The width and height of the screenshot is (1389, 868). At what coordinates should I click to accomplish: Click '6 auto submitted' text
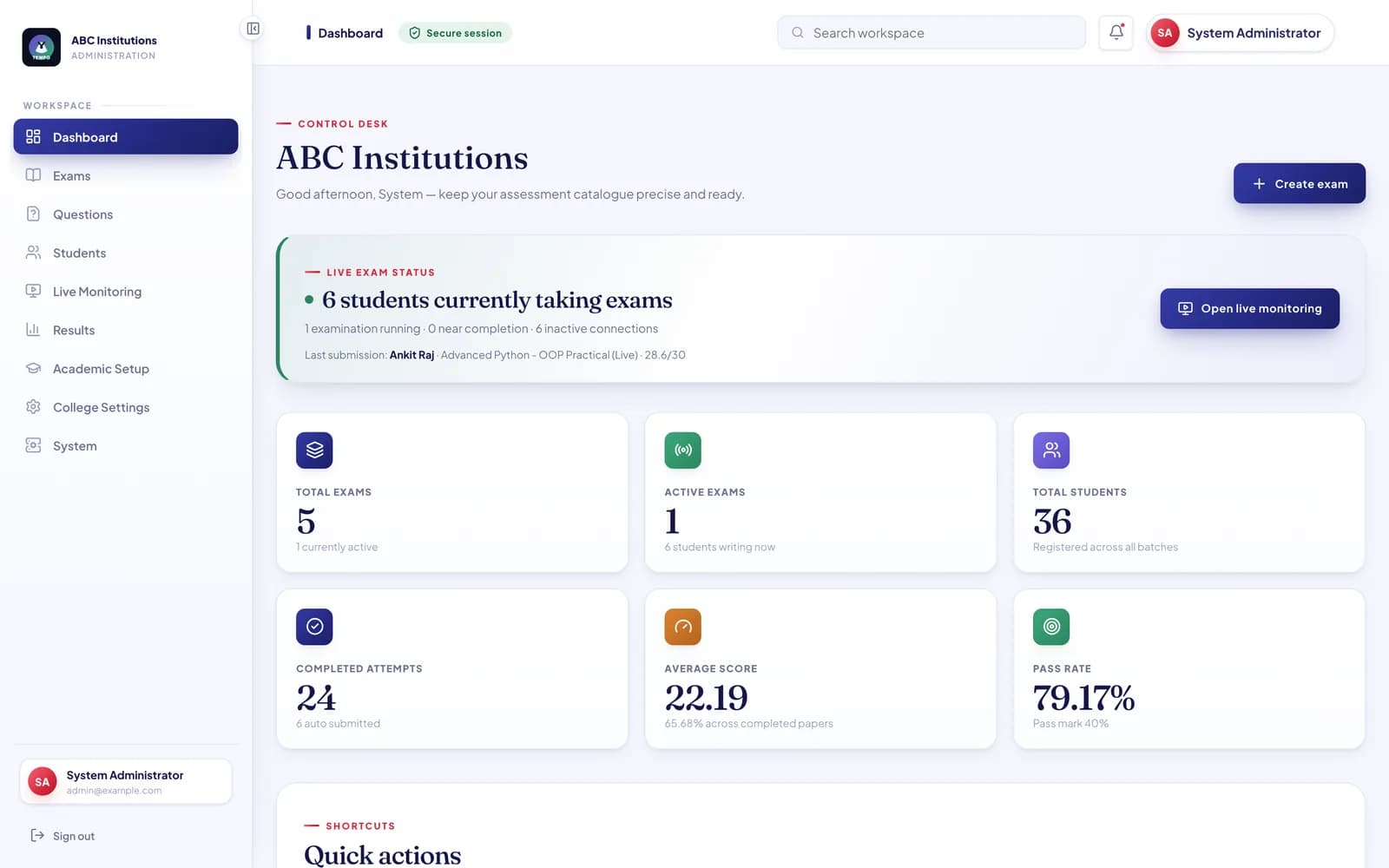click(x=338, y=724)
